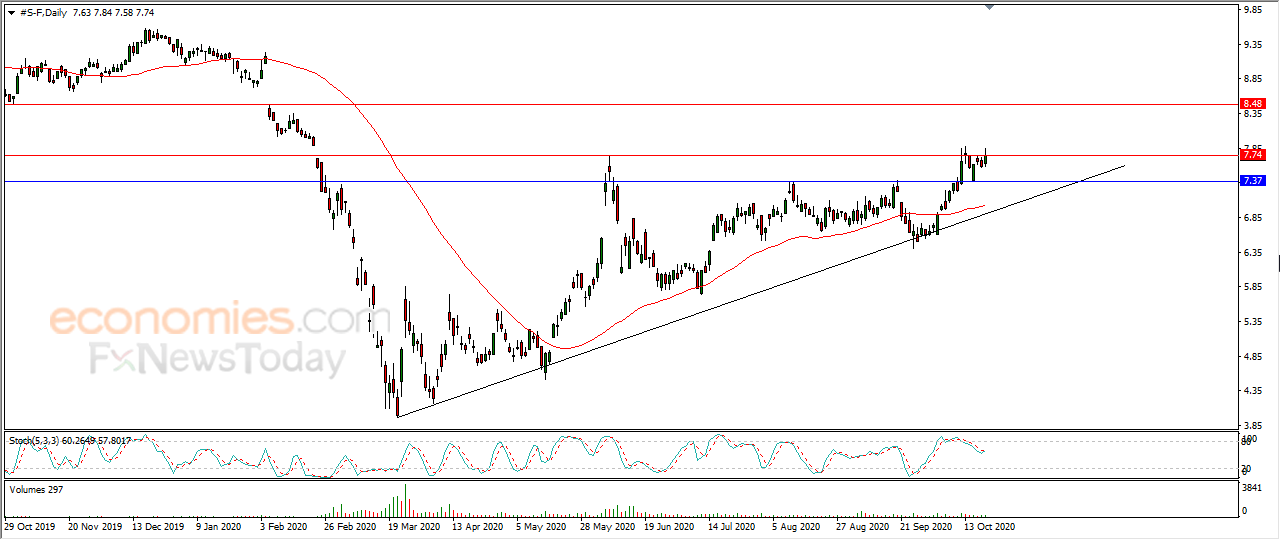Click the 29 Oct 2019 date label
Screen dimensions: 1280x540
30,525
